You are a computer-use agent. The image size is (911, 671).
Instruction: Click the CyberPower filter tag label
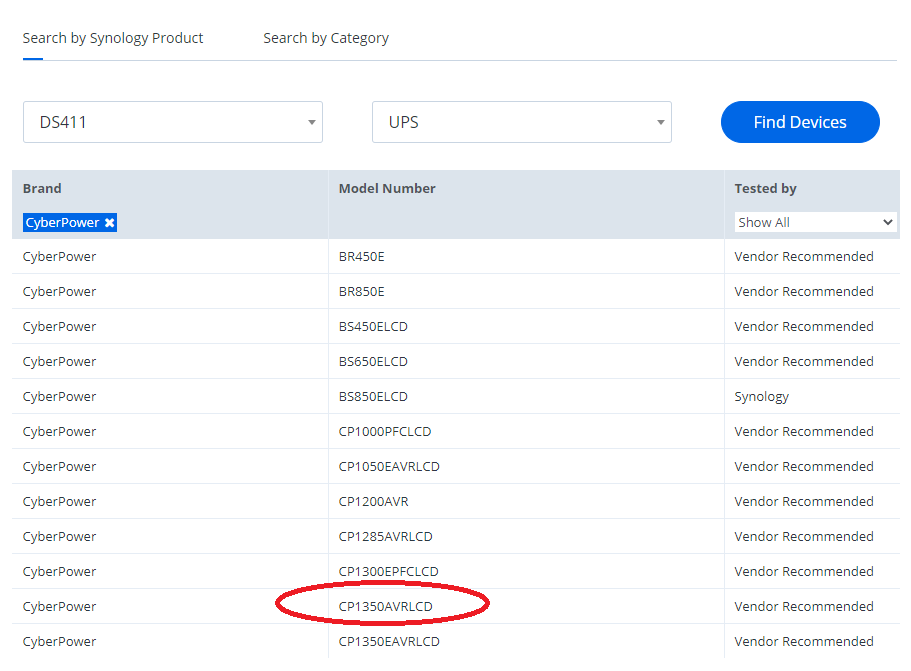pyautogui.click(x=62, y=223)
